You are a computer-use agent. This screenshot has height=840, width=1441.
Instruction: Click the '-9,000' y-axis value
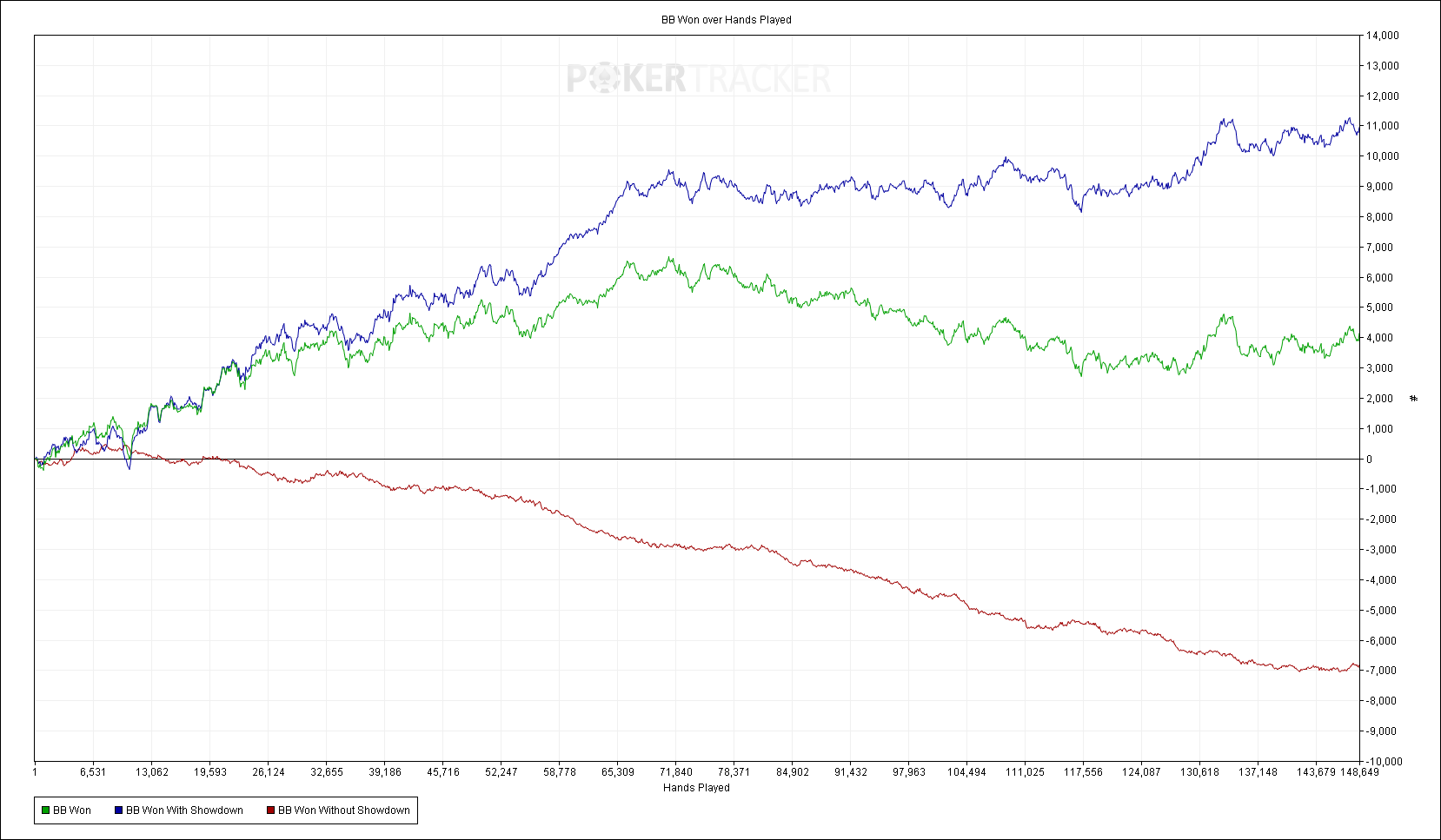coord(1382,731)
